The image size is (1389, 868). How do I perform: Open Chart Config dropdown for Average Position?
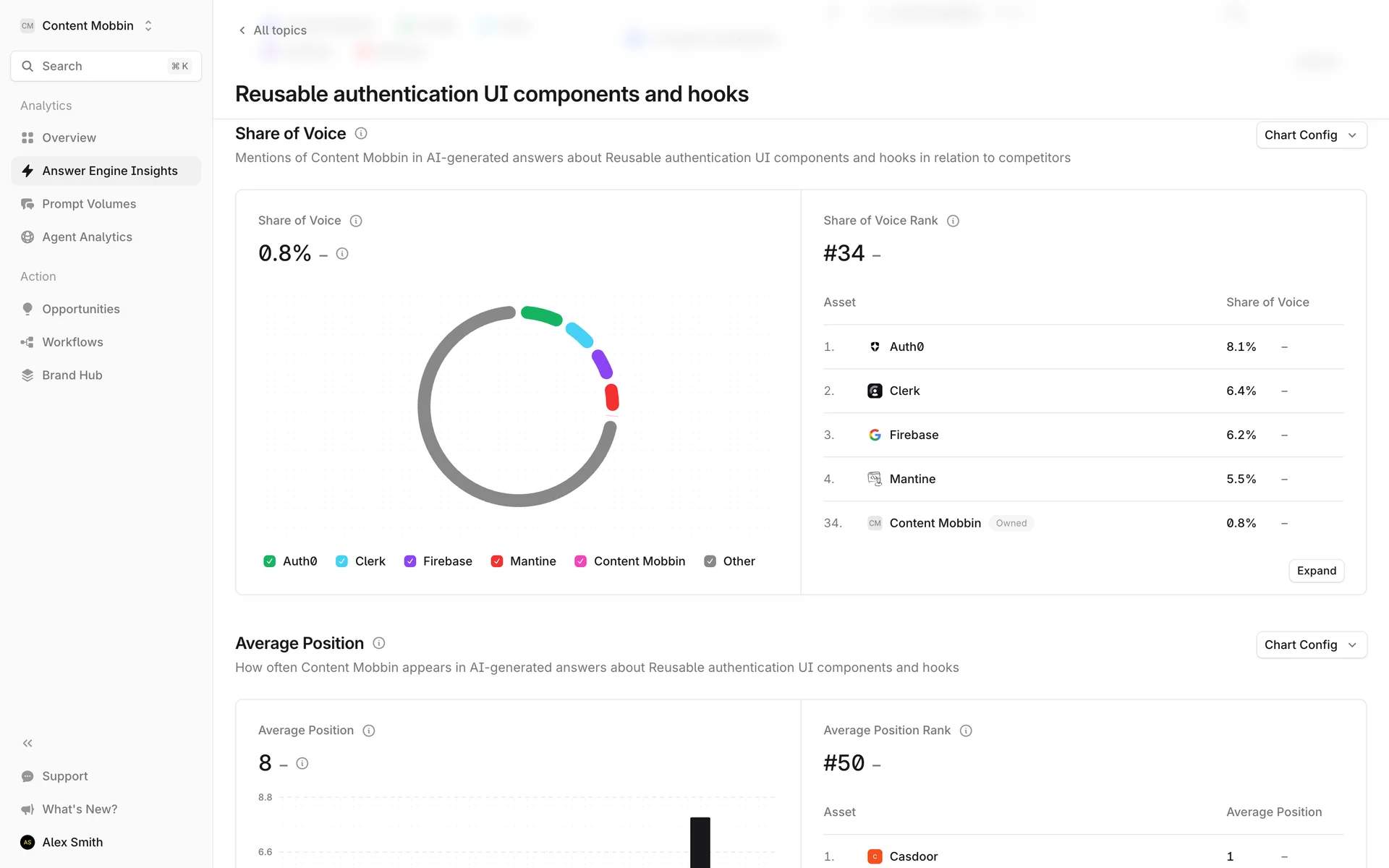[x=1311, y=645]
